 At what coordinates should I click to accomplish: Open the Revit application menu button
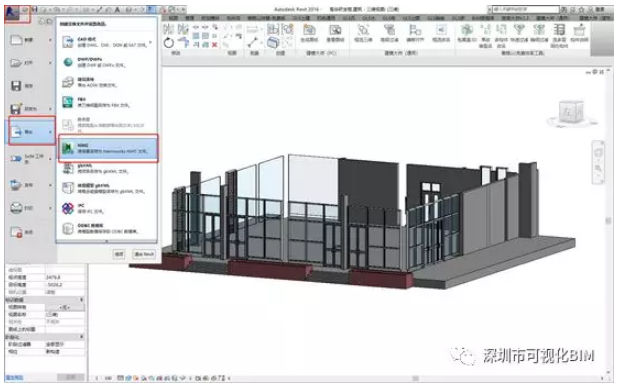pos(12,13)
